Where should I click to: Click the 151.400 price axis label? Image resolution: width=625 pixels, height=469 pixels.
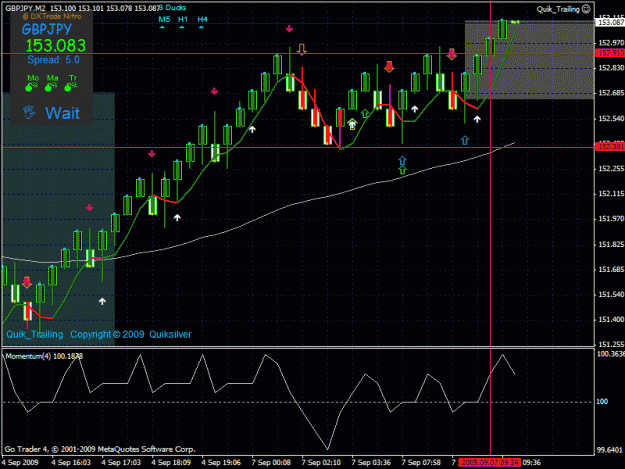pyautogui.click(x=611, y=320)
